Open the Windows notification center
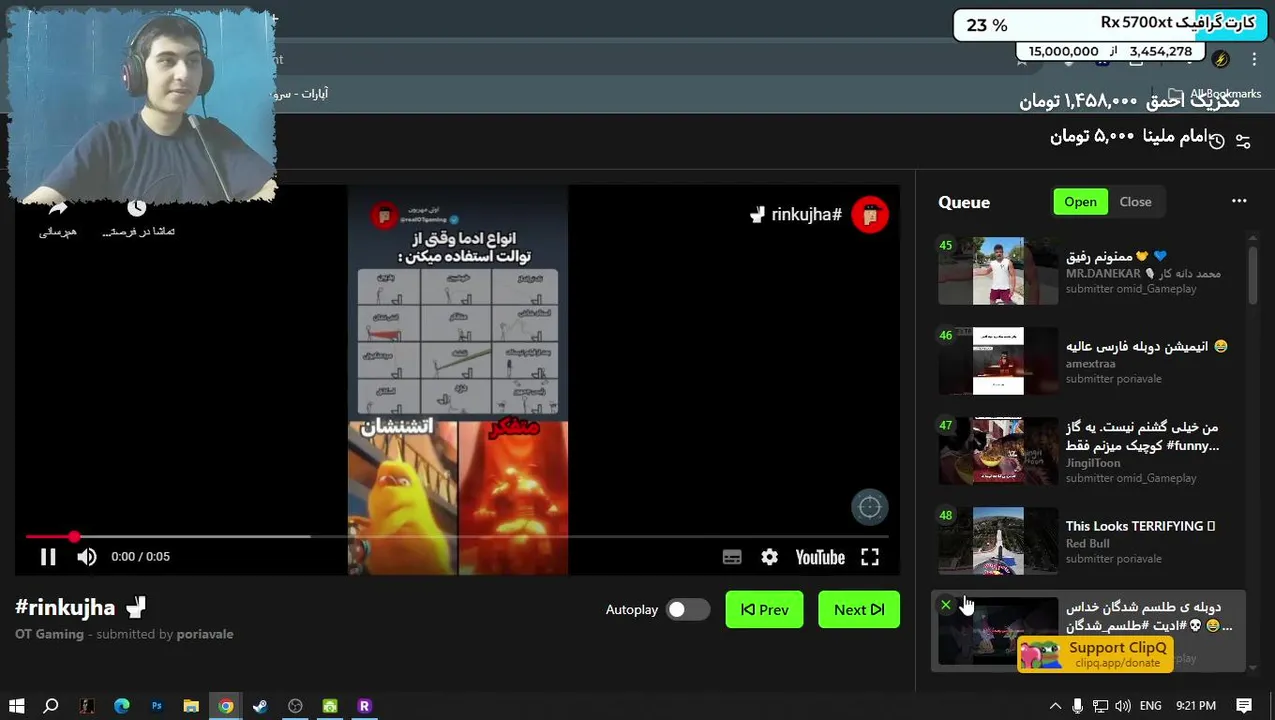The image size is (1275, 720). (1244, 706)
